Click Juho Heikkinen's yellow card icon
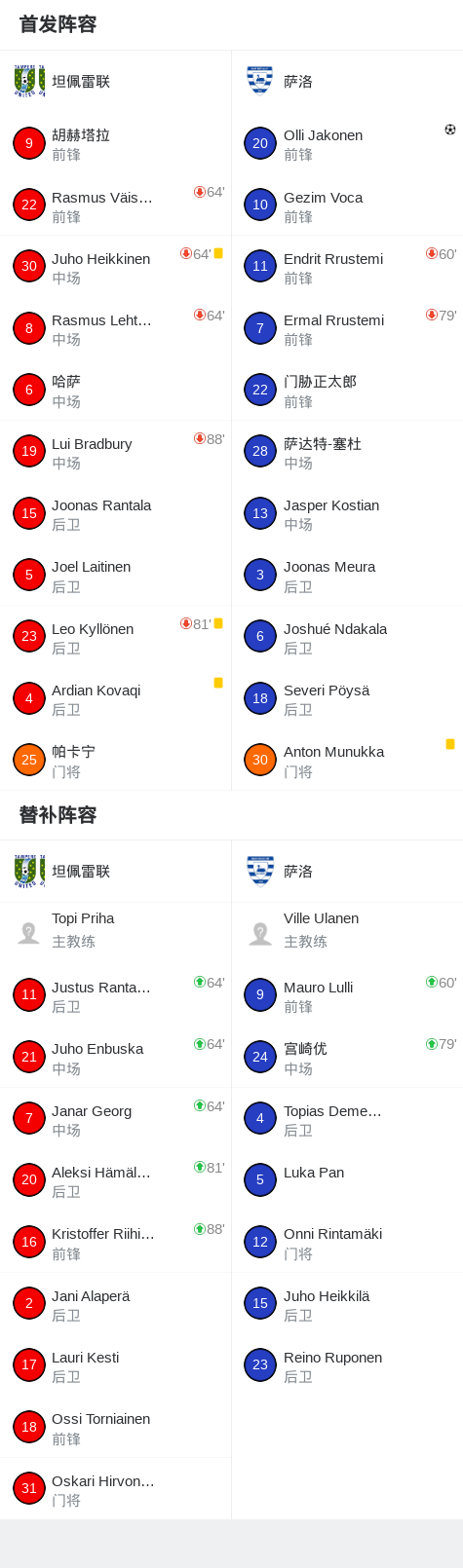The image size is (463, 1568). [218, 253]
